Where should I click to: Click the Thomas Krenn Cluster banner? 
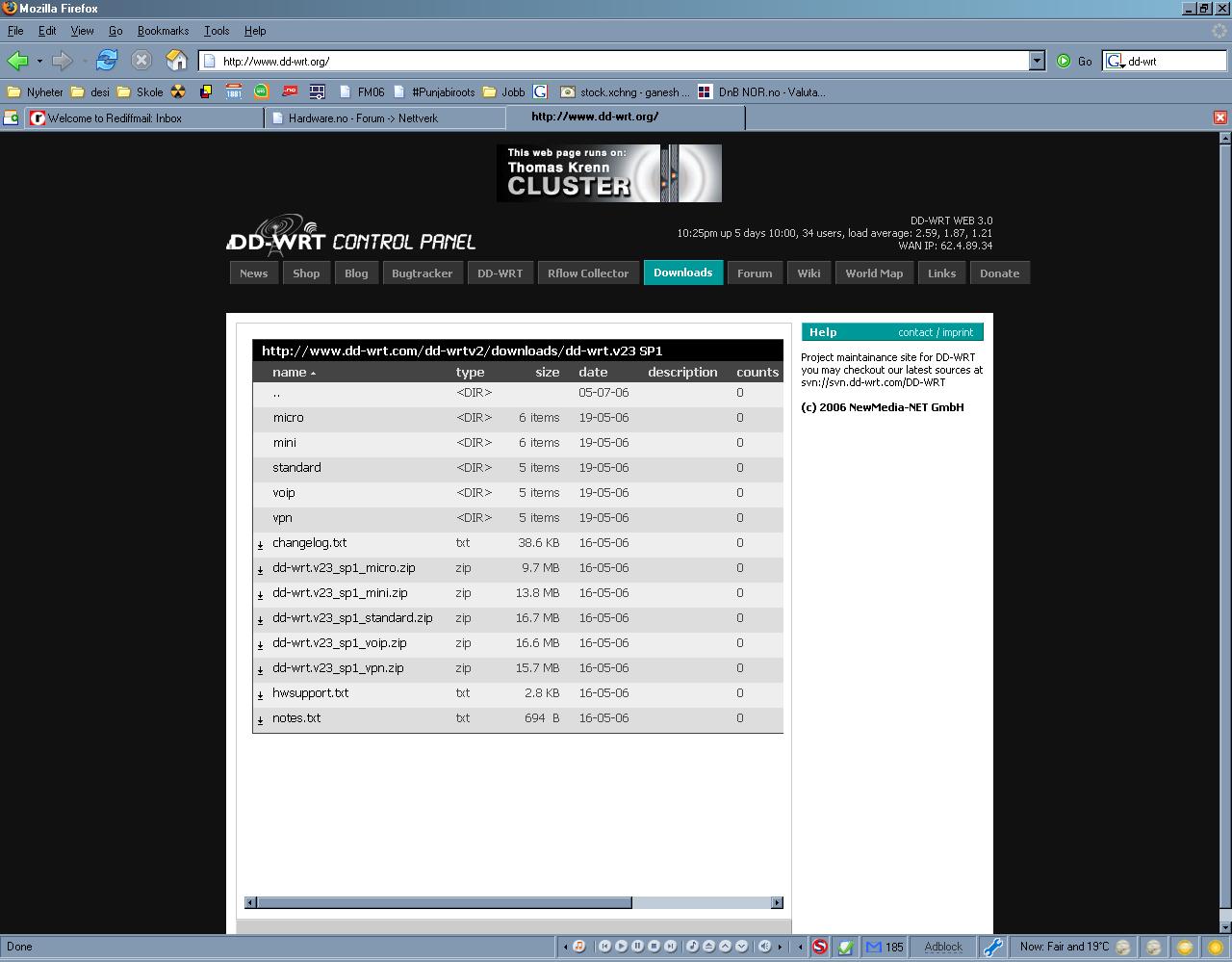609,173
